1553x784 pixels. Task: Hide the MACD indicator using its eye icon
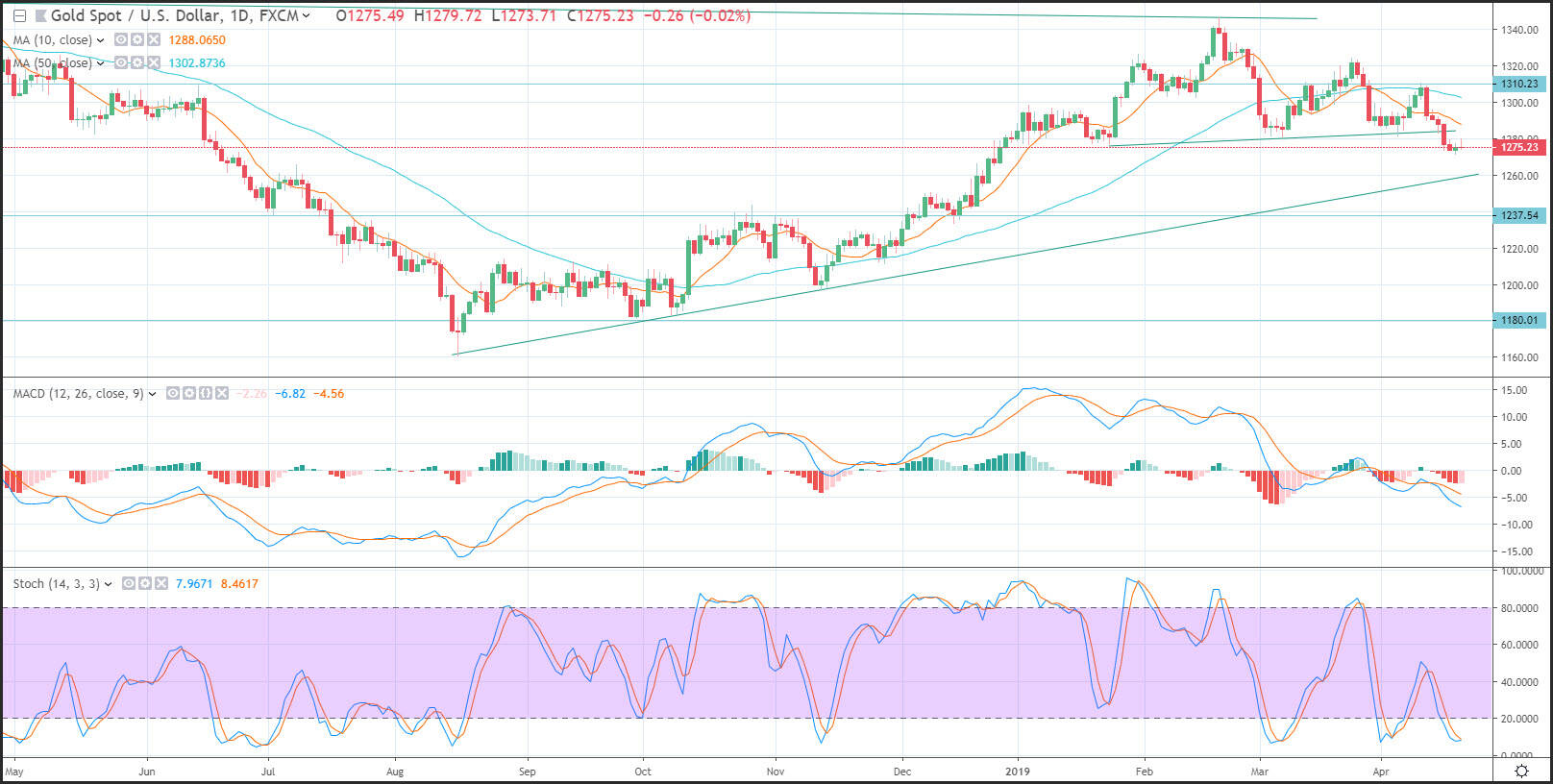click(x=173, y=394)
